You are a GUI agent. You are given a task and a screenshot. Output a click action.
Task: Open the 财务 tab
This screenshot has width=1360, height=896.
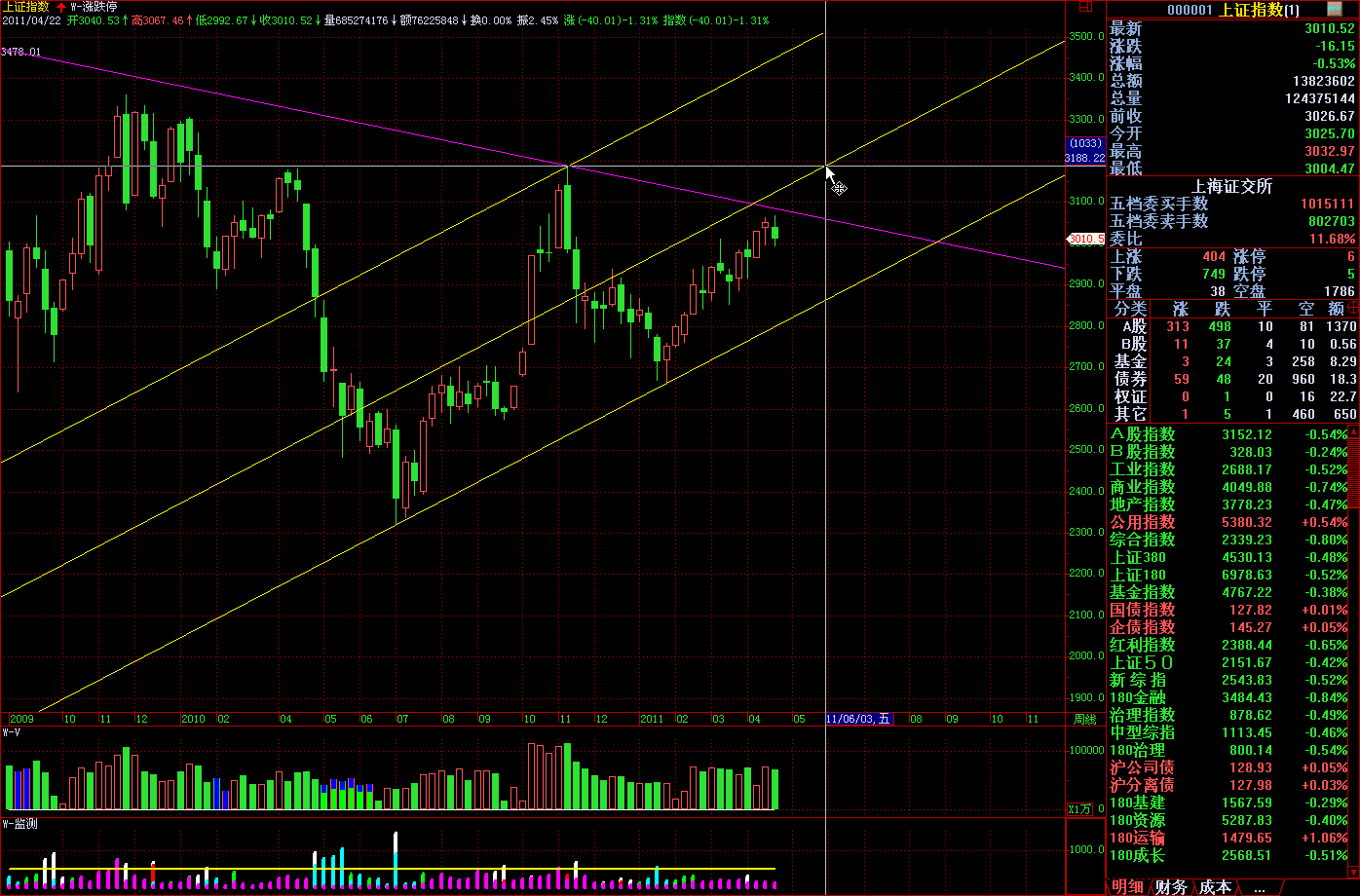(1172, 887)
